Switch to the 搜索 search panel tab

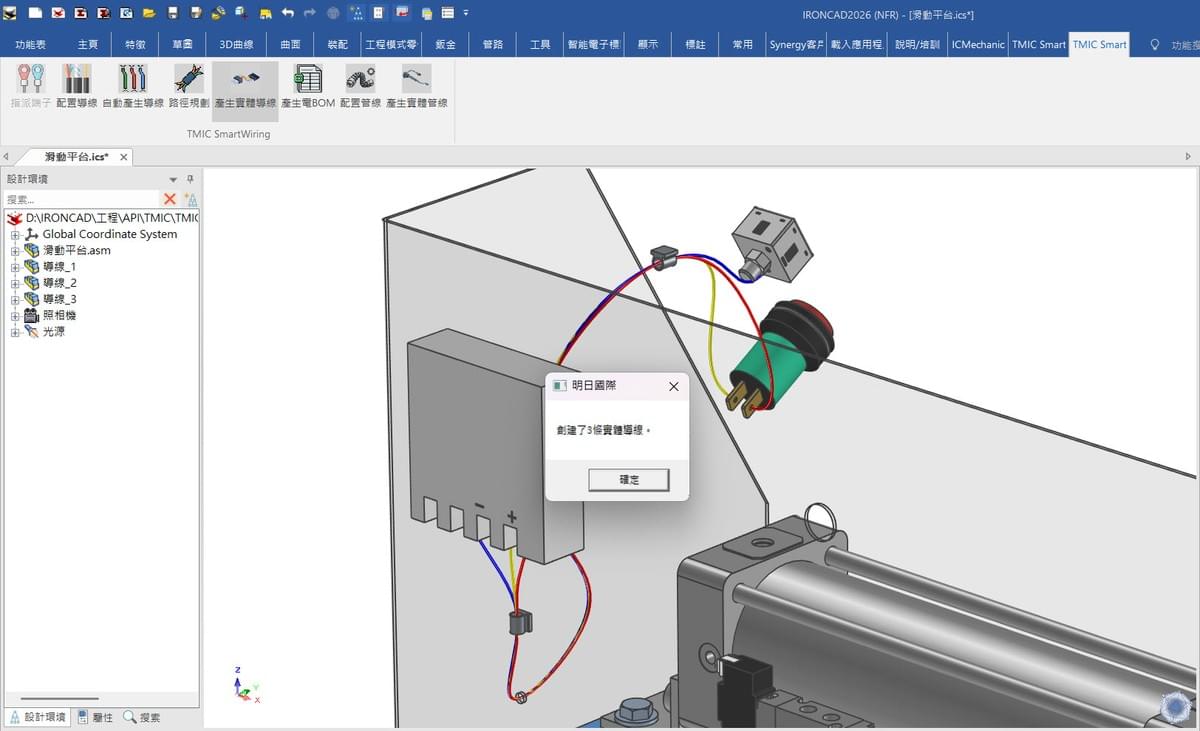tap(142, 717)
